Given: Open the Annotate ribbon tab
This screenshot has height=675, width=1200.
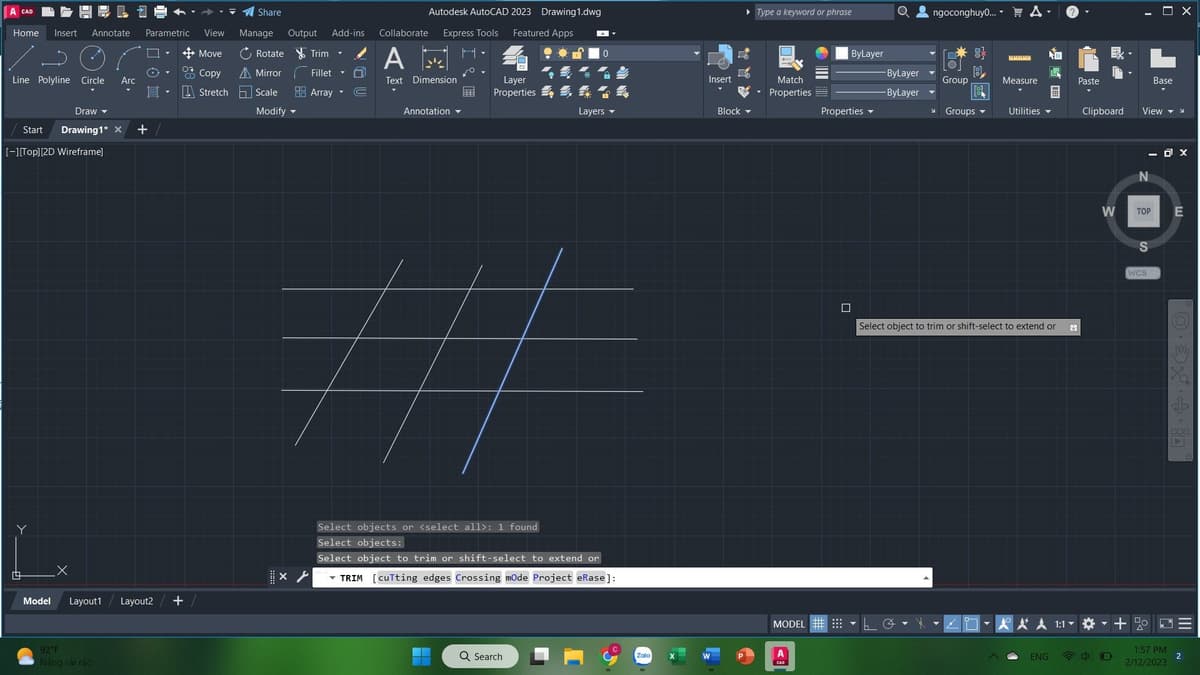Looking at the screenshot, I should [110, 33].
